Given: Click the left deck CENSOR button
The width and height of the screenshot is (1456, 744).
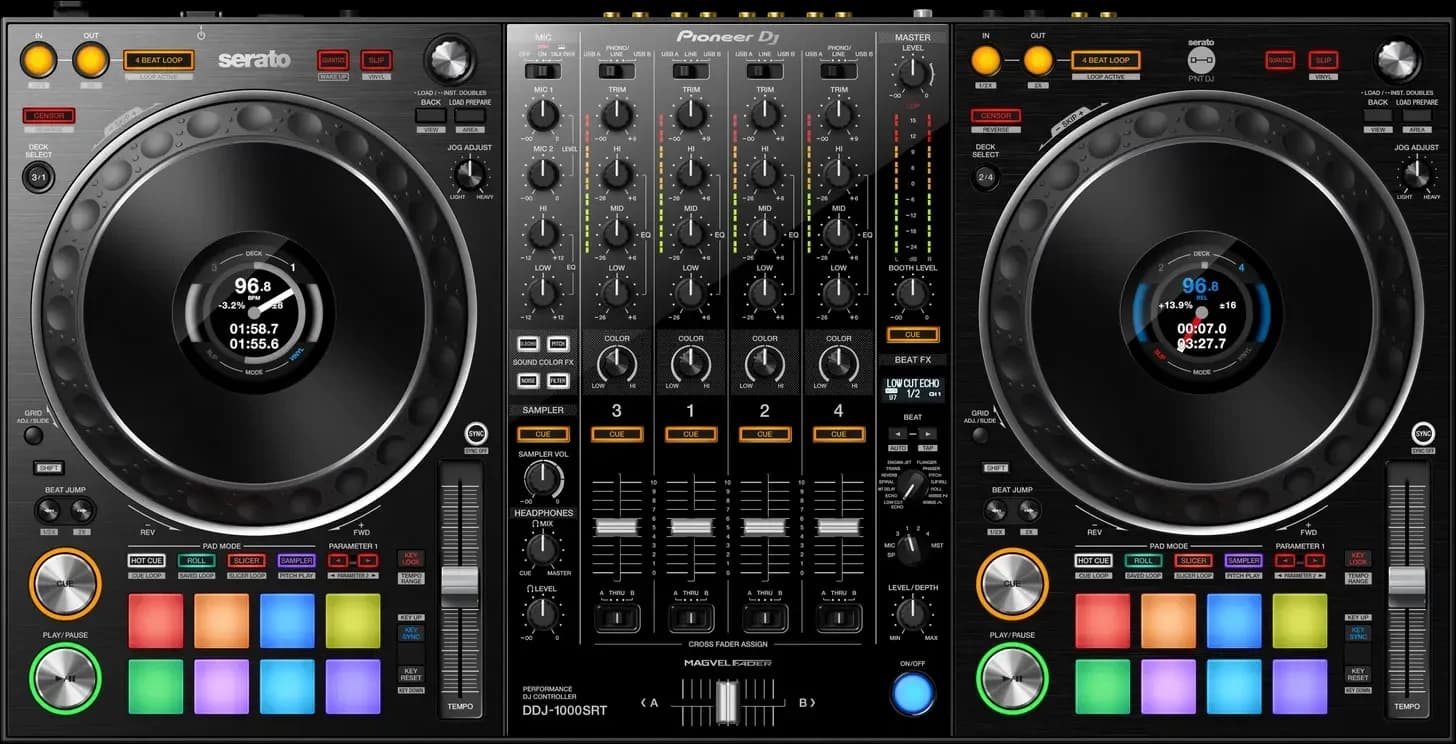Looking at the screenshot, I should click(x=49, y=116).
